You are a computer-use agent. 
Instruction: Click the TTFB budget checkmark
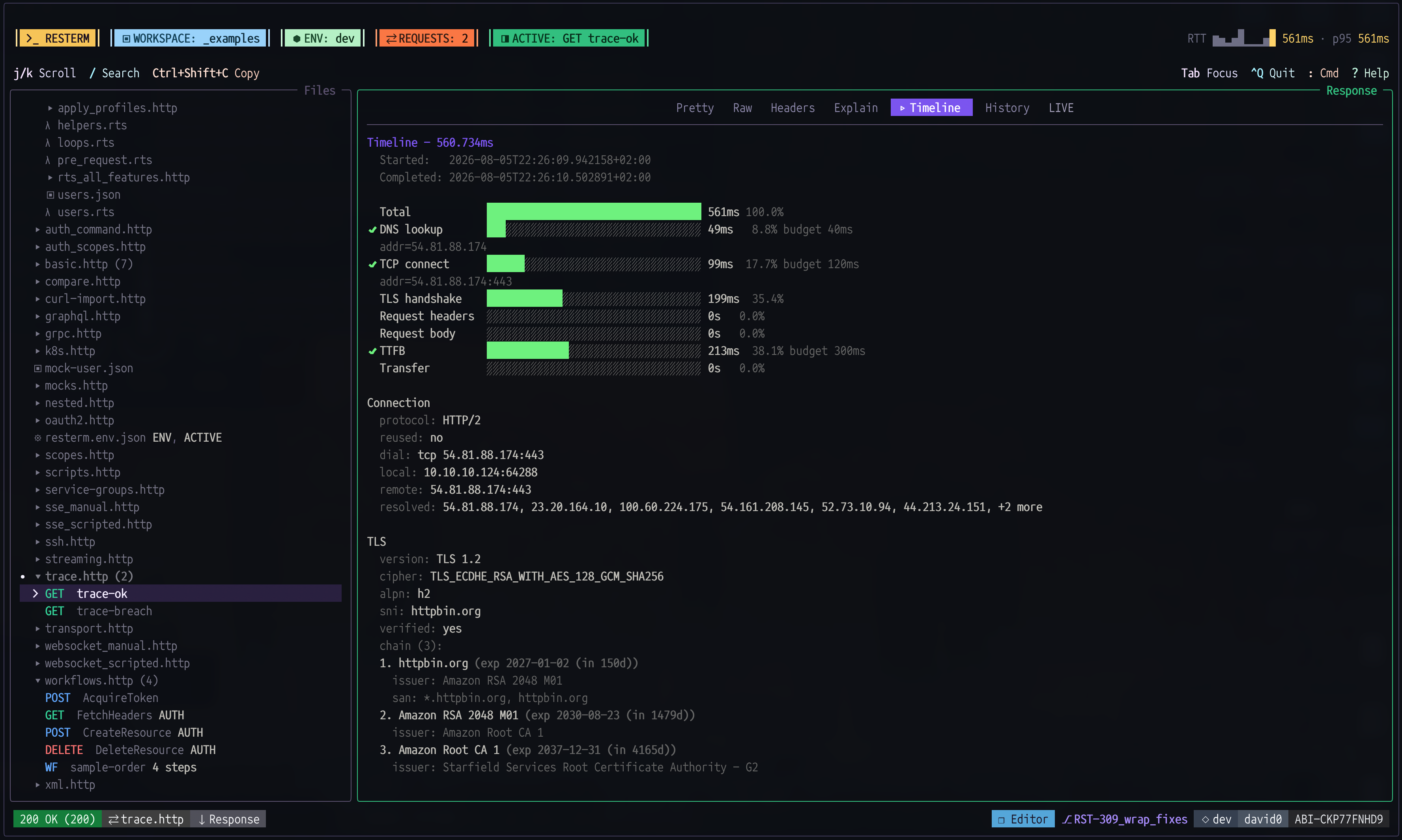(372, 351)
